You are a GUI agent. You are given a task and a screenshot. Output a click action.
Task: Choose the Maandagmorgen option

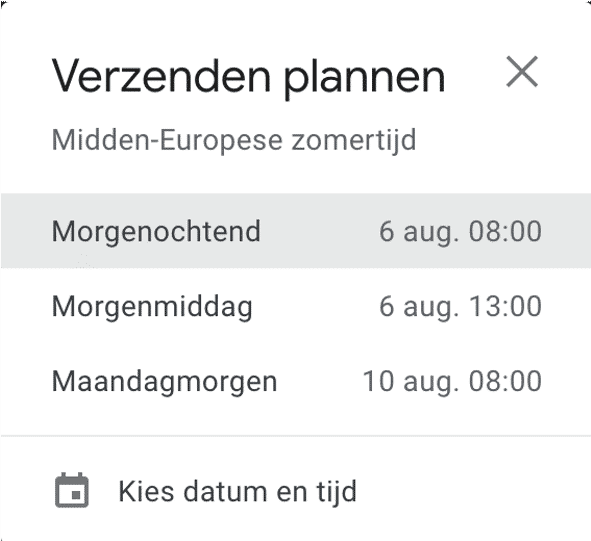[x=296, y=381]
